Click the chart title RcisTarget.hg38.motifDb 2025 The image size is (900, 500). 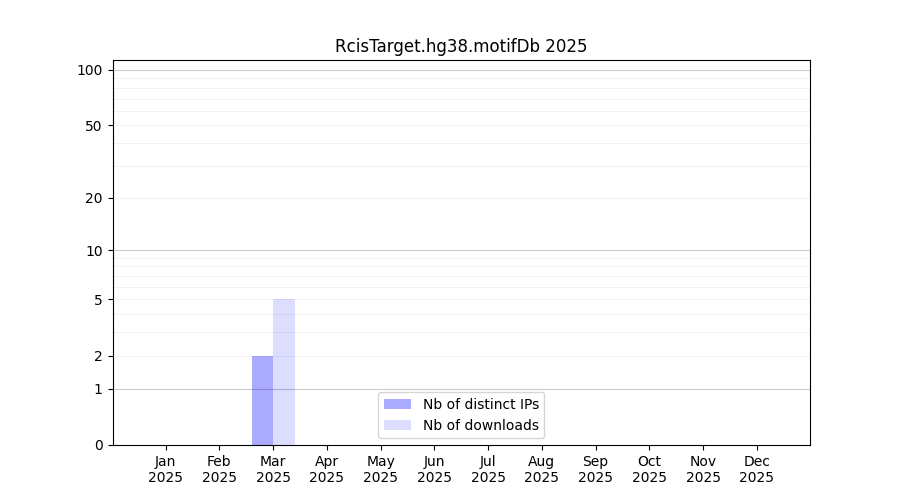tap(460, 46)
